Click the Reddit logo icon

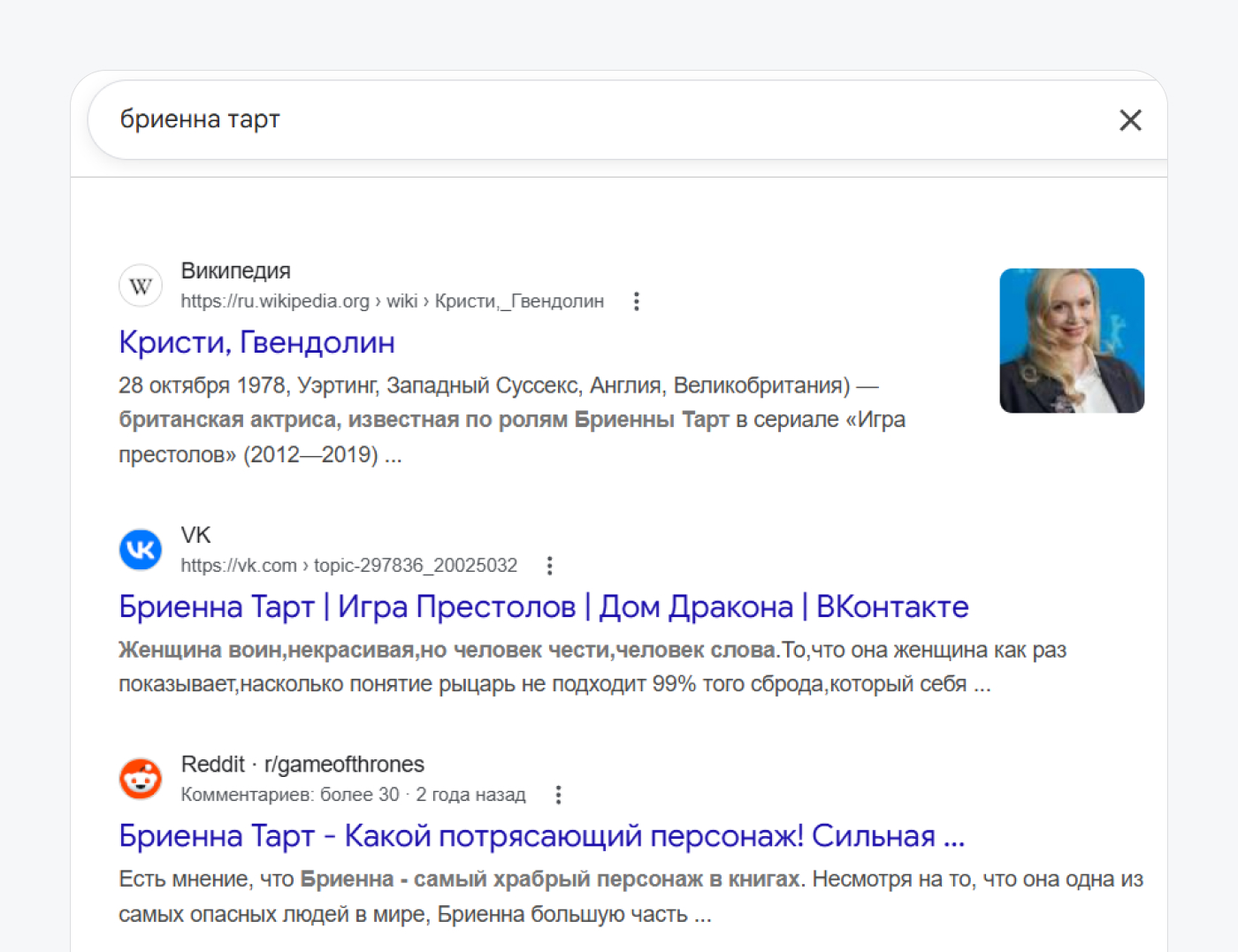[x=141, y=779]
